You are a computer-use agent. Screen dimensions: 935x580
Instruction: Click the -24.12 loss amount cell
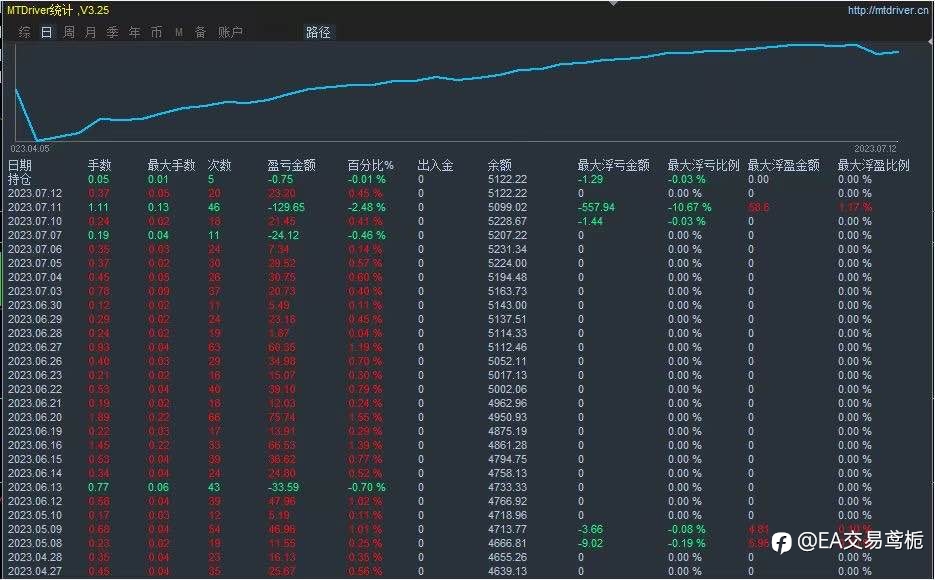pyautogui.click(x=283, y=235)
